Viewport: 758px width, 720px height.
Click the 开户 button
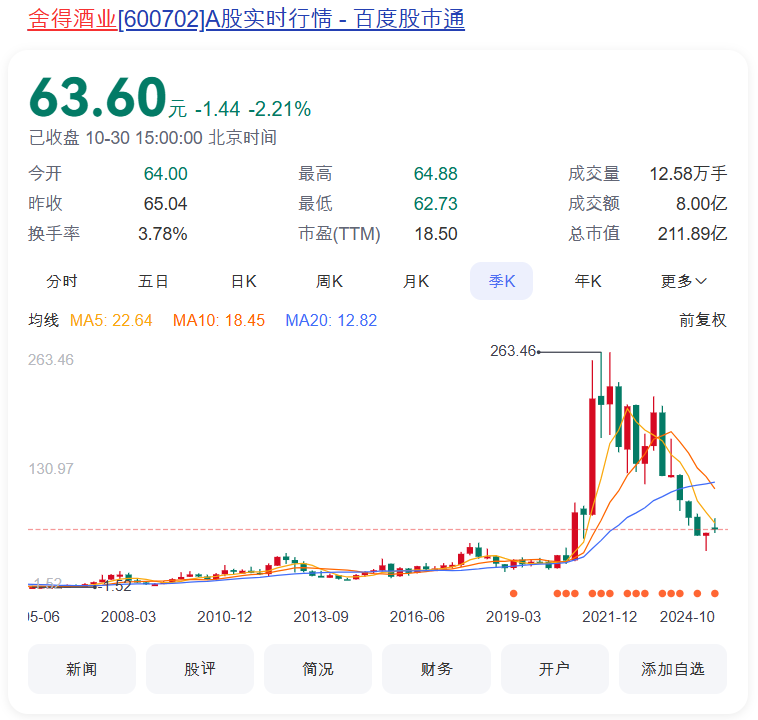554,669
